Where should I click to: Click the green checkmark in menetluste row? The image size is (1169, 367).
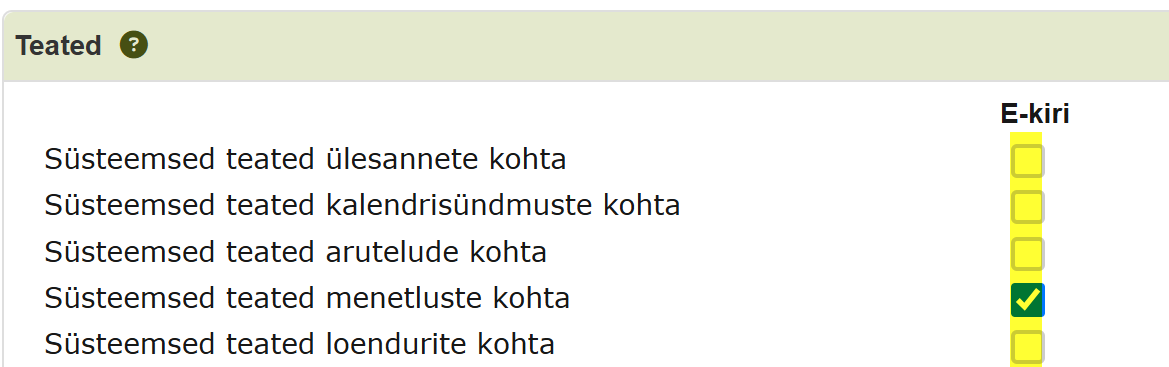click(x=1027, y=300)
